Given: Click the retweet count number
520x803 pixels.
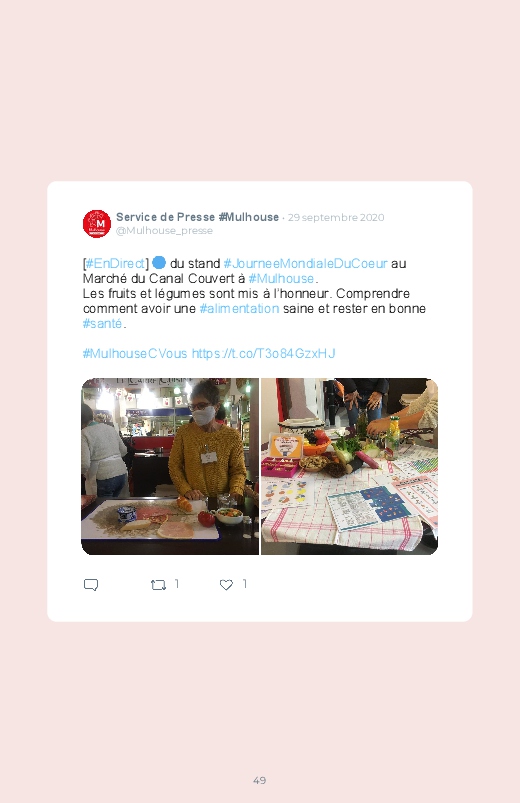Looking at the screenshot, I should [x=177, y=584].
